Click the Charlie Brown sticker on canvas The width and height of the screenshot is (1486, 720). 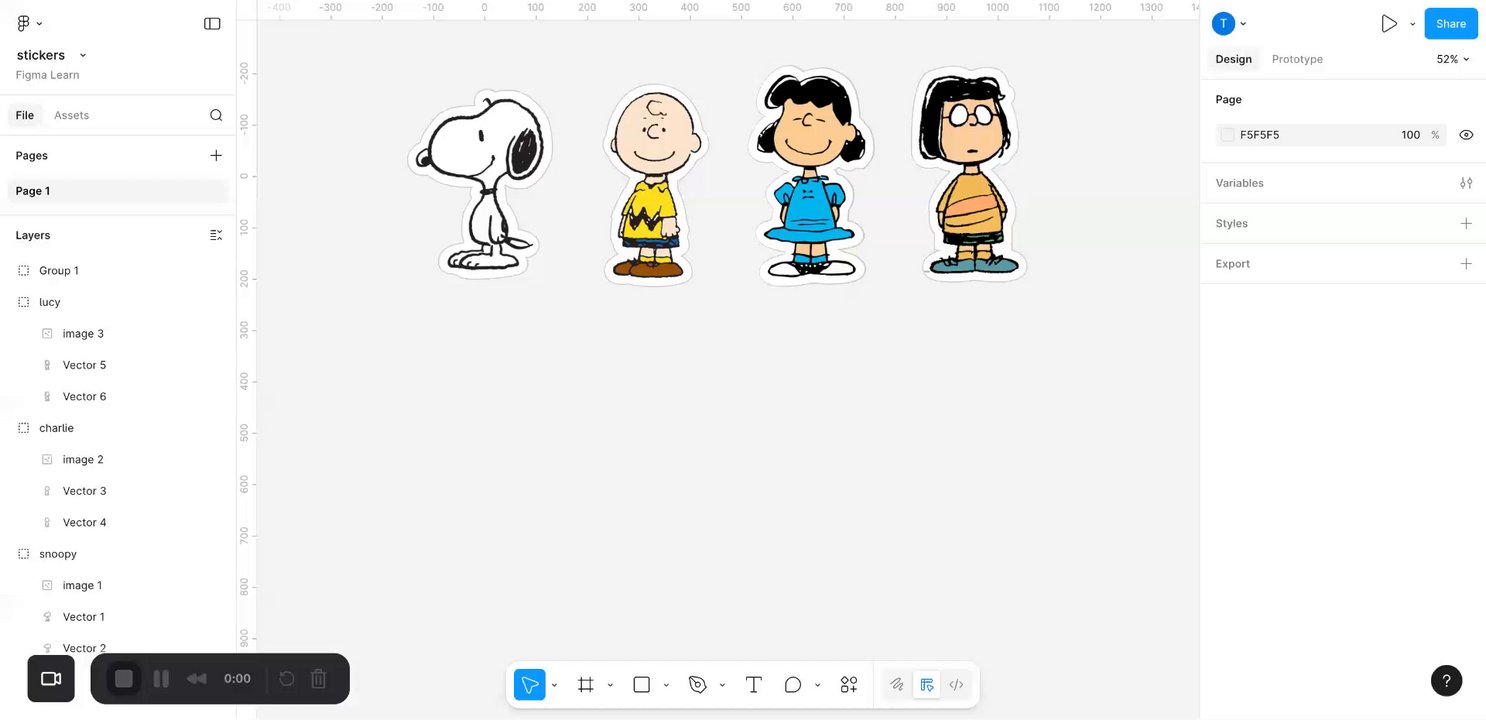(x=654, y=185)
